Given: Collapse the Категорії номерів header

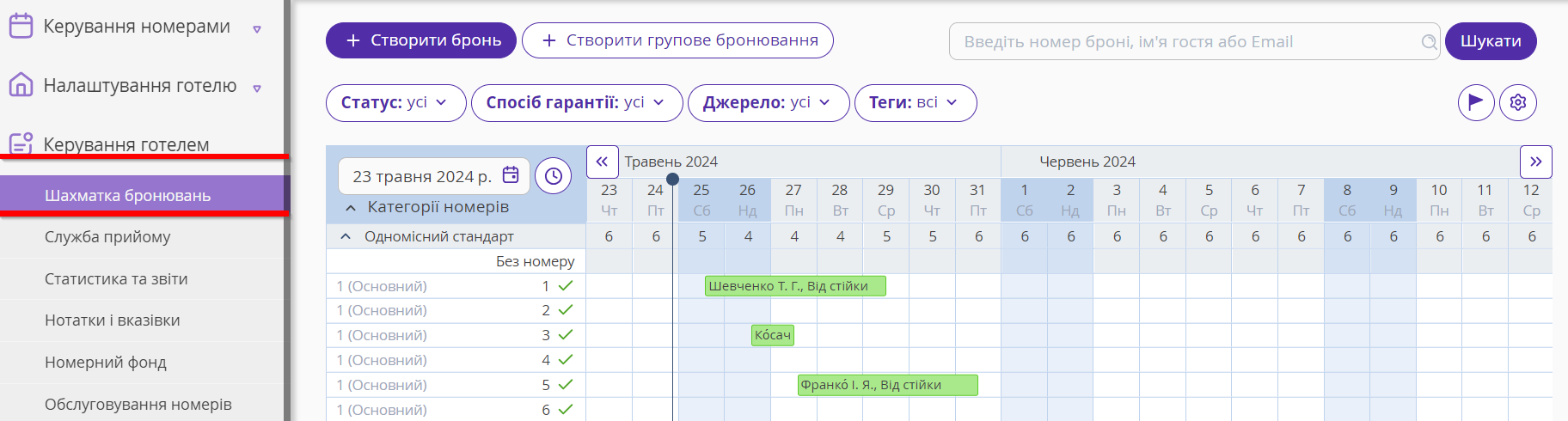Looking at the screenshot, I should pos(351,208).
